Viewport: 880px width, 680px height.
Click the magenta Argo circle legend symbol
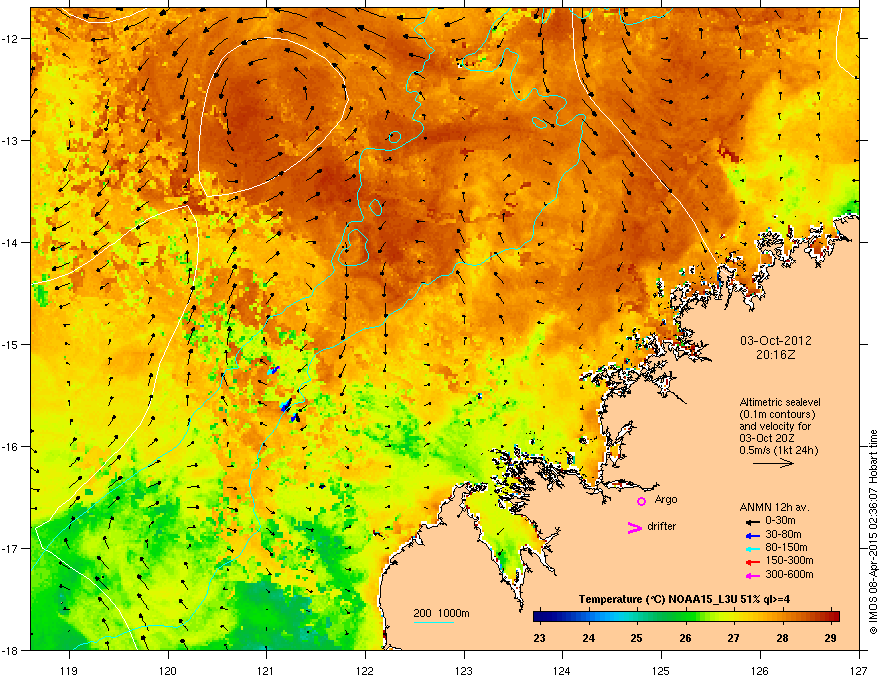pos(641,501)
